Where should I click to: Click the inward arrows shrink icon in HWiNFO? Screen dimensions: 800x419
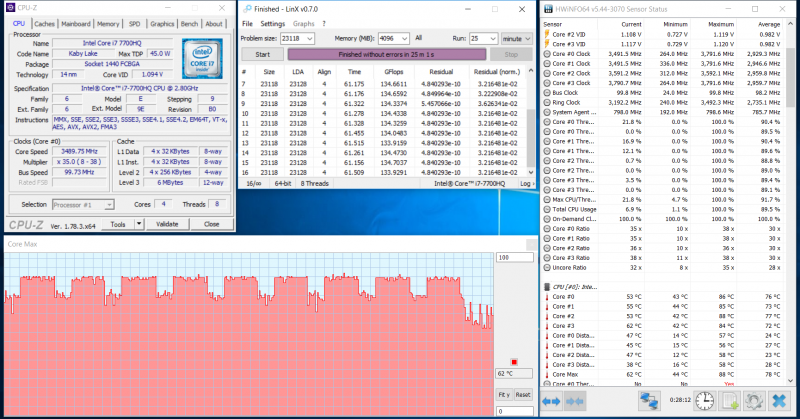click(x=574, y=402)
